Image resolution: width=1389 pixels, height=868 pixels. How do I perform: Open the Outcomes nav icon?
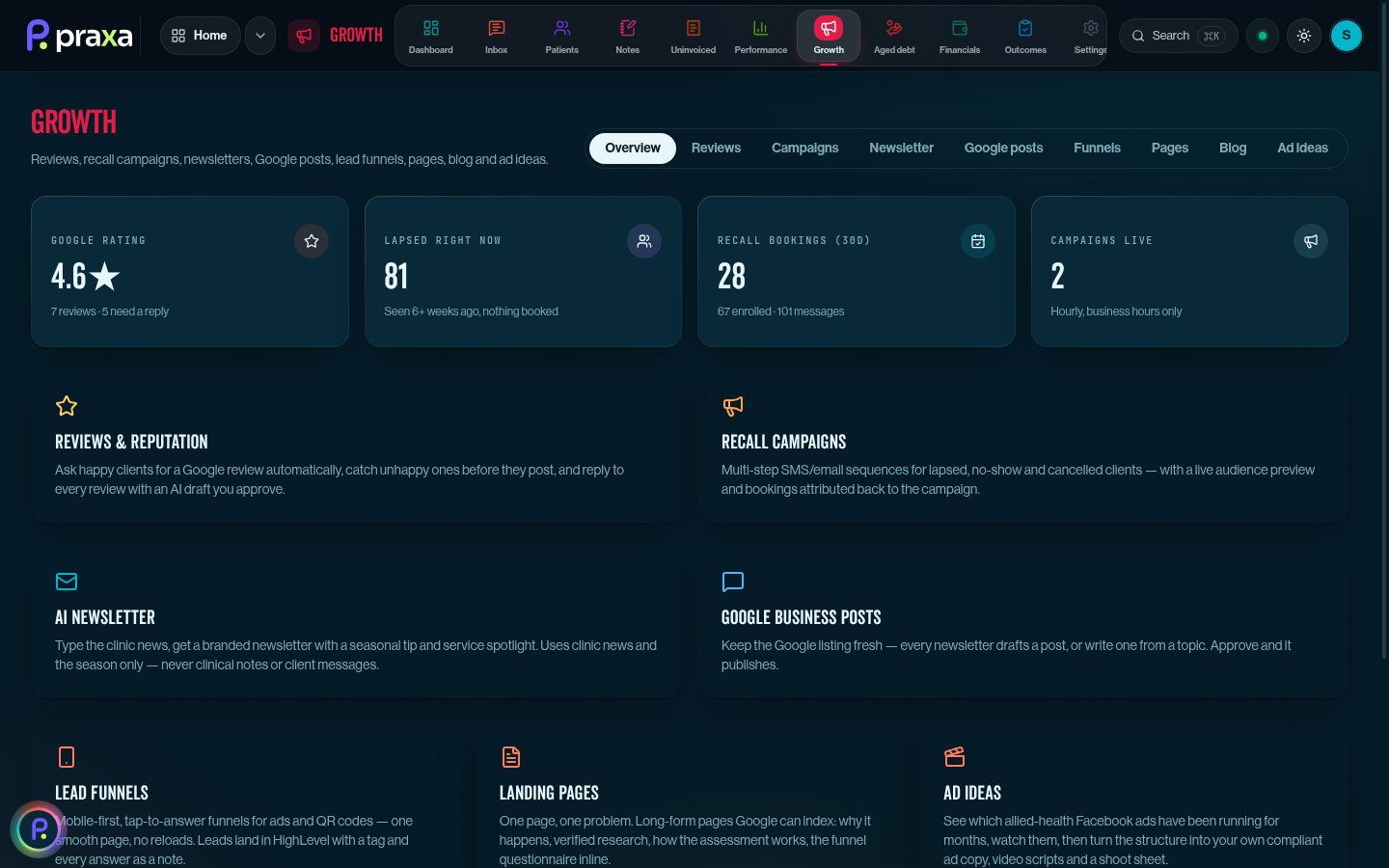click(1025, 36)
